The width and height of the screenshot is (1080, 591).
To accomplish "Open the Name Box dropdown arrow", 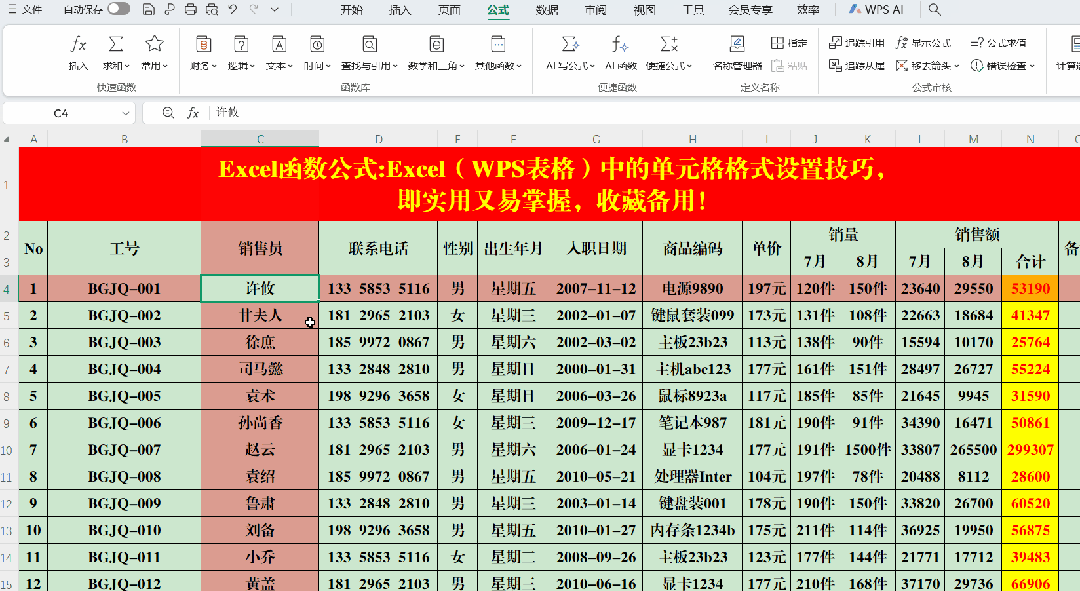I will pos(125,113).
